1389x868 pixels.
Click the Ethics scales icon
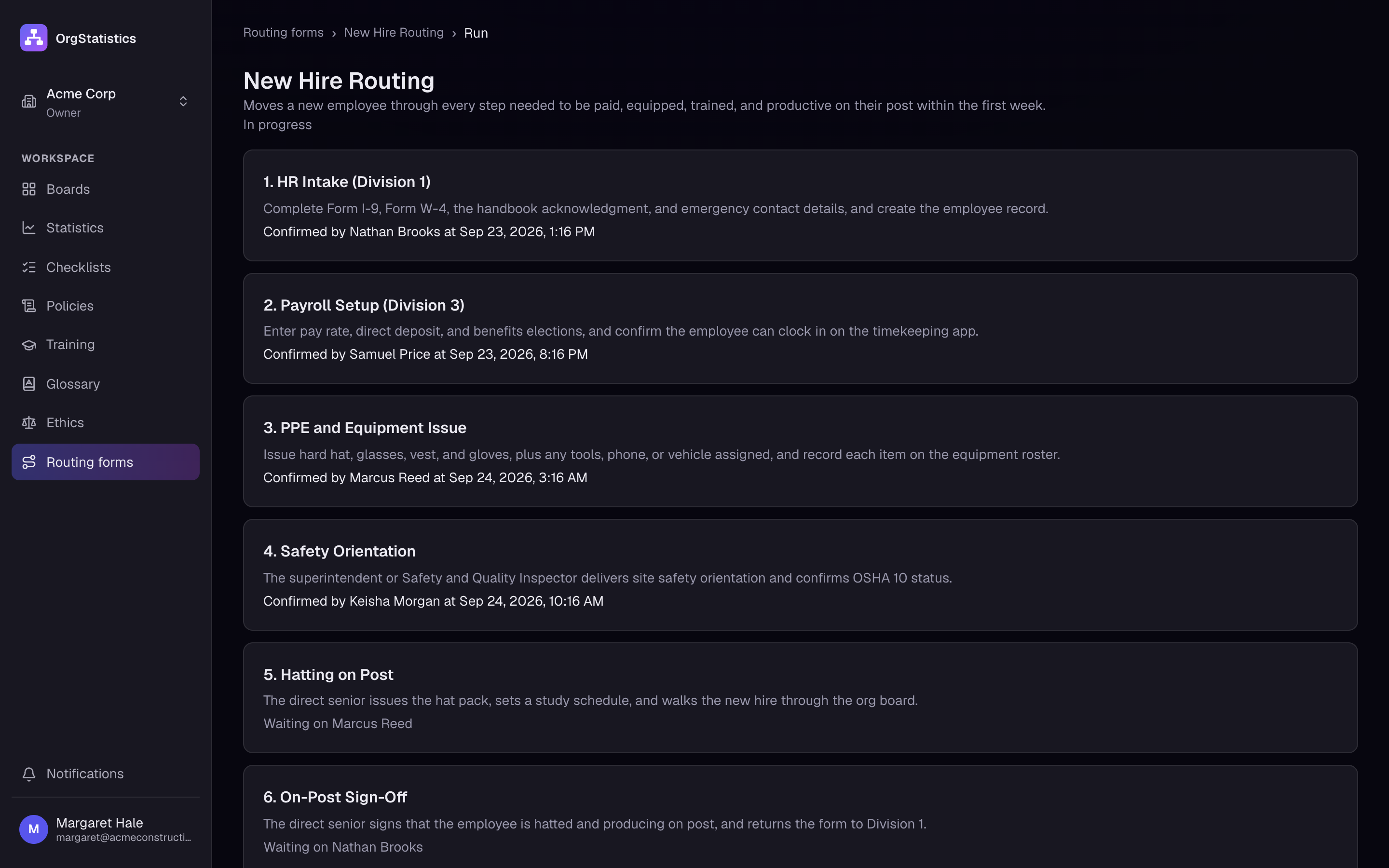[x=29, y=423]
